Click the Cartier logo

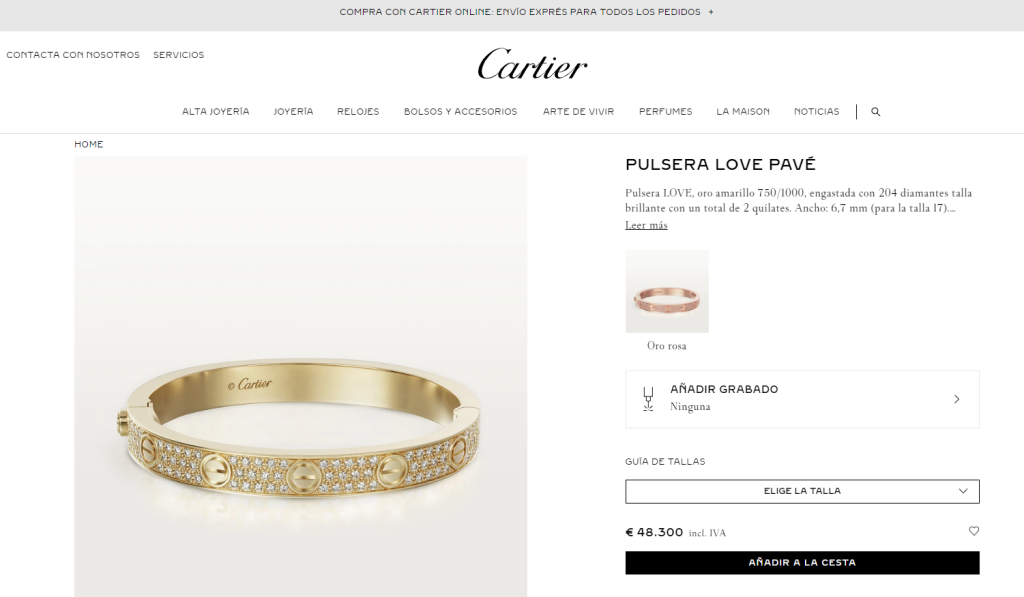click(532, 64)
